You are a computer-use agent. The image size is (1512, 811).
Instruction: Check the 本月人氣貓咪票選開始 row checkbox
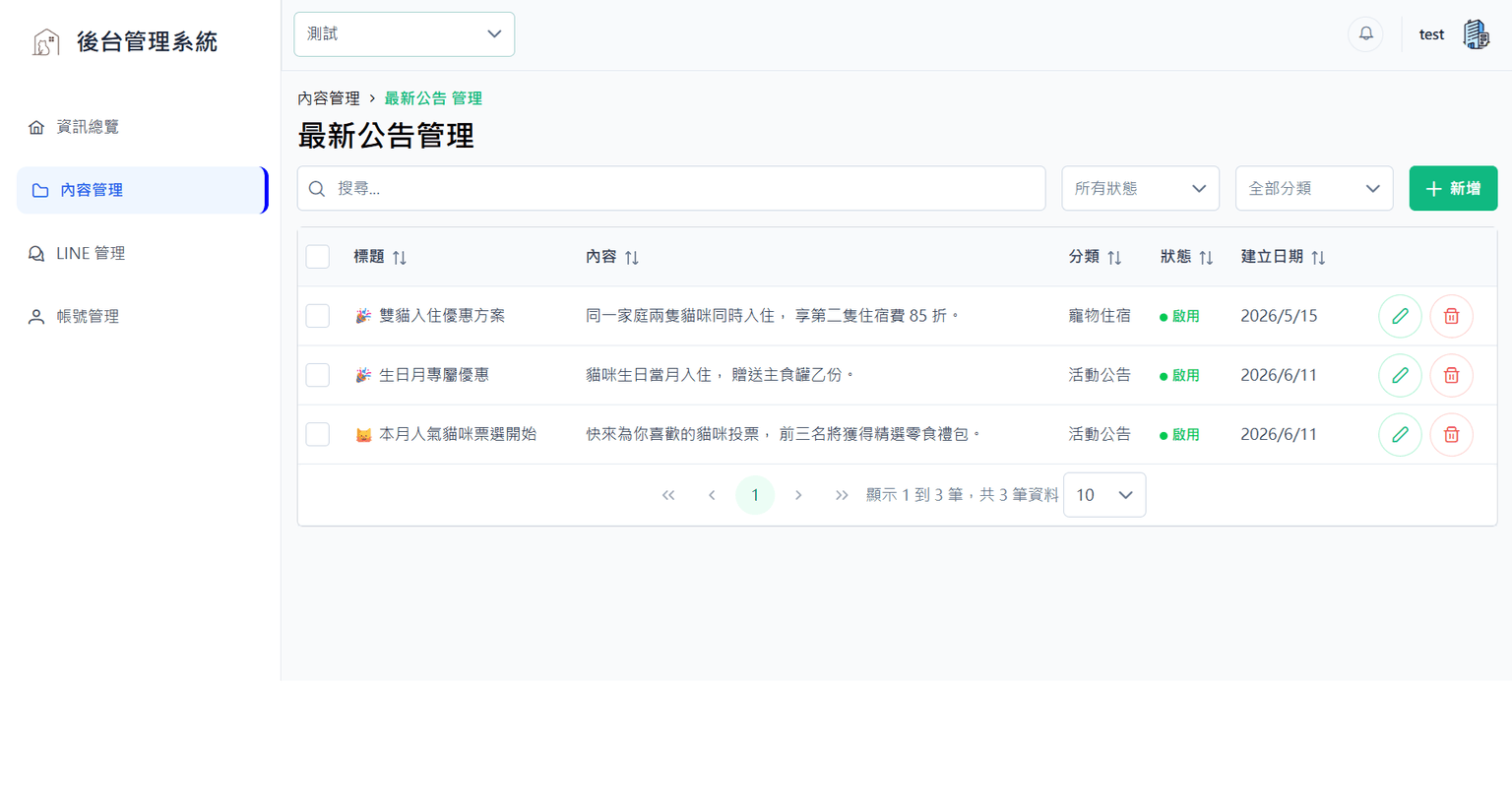pyautogui.click(x=318, y=434)
